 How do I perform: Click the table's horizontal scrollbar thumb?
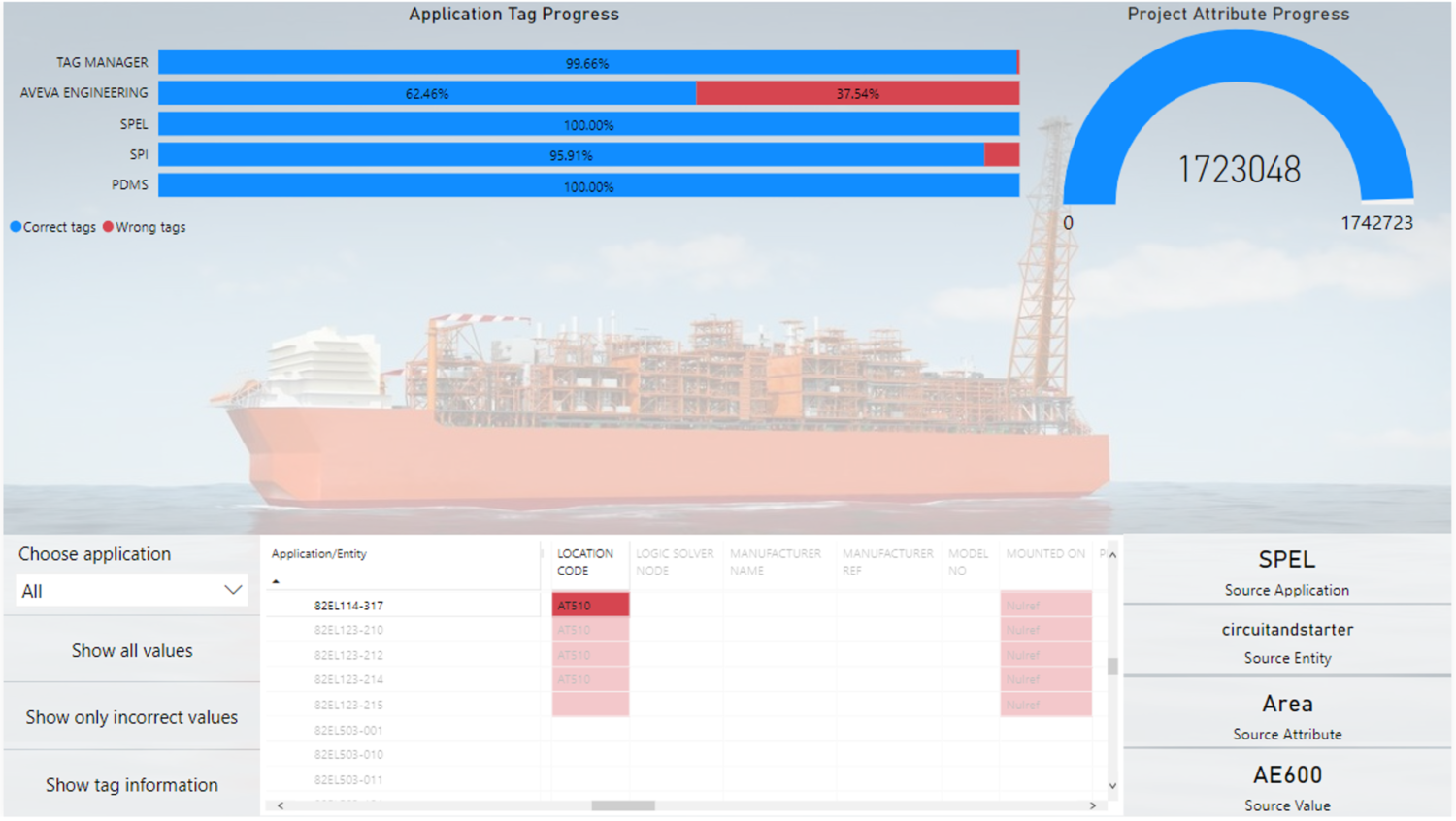click(623, 805)
